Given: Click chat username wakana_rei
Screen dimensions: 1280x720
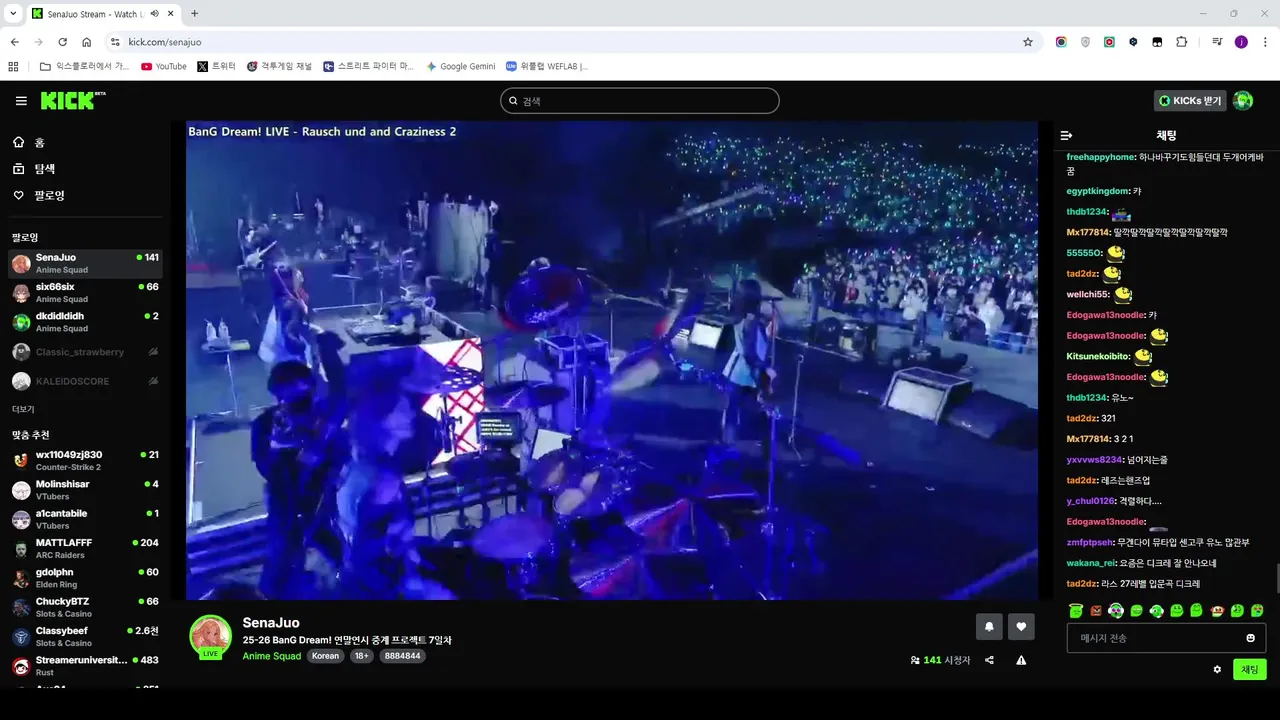Looking at the screenshot, I should click(1092, 563).
